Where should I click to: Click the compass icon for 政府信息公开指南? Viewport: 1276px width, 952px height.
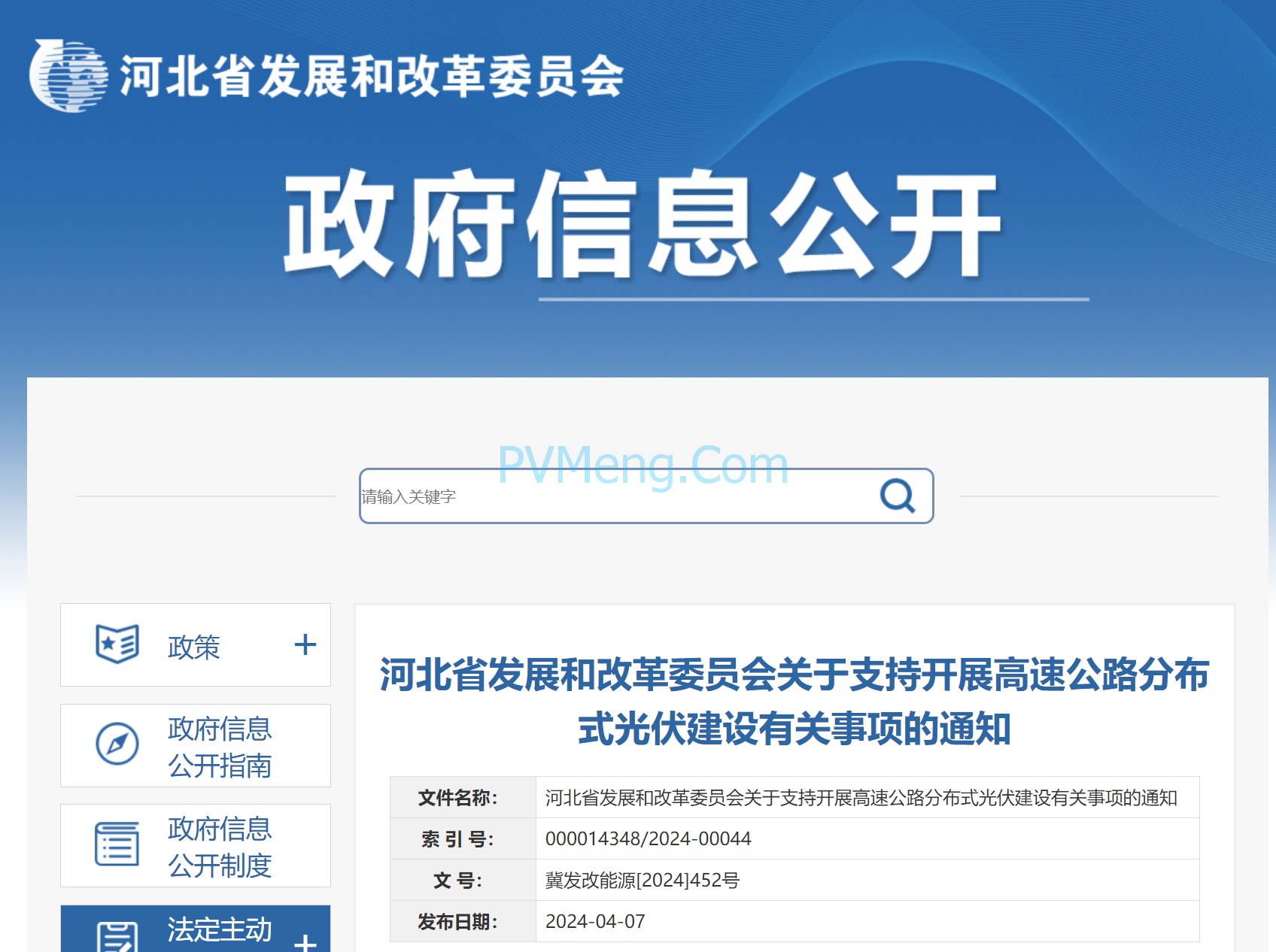[x=117, y=744]
